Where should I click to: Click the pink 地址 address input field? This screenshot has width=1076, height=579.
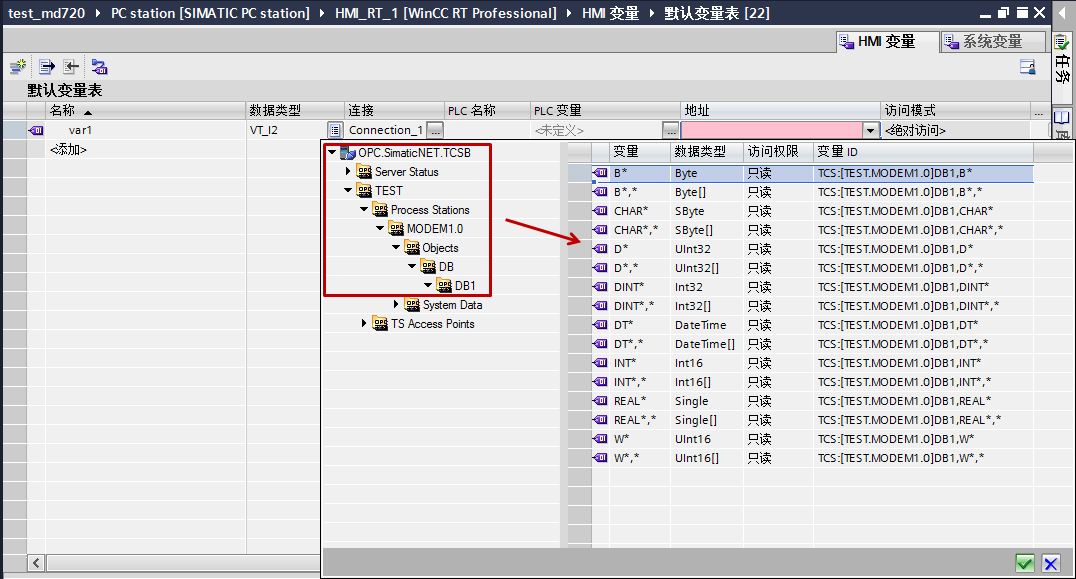(x=771, y=130)
